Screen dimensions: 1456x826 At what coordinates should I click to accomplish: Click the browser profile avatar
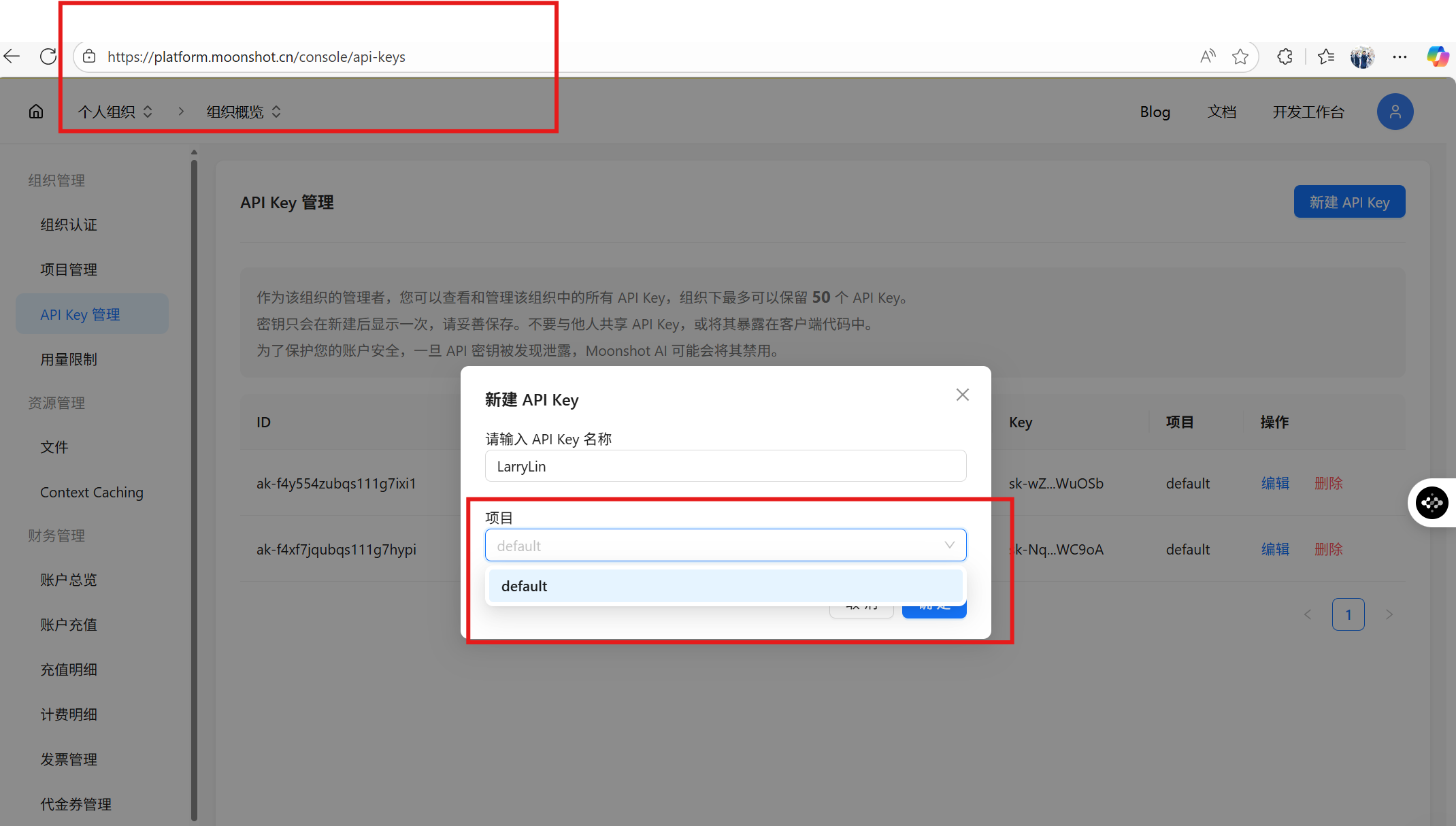coord(1362,57)
